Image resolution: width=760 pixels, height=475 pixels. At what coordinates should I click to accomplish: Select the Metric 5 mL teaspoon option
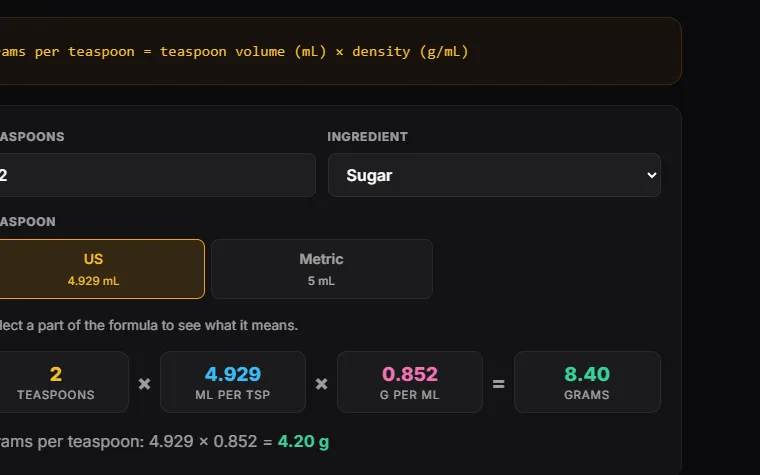click(x=322, y=269)
